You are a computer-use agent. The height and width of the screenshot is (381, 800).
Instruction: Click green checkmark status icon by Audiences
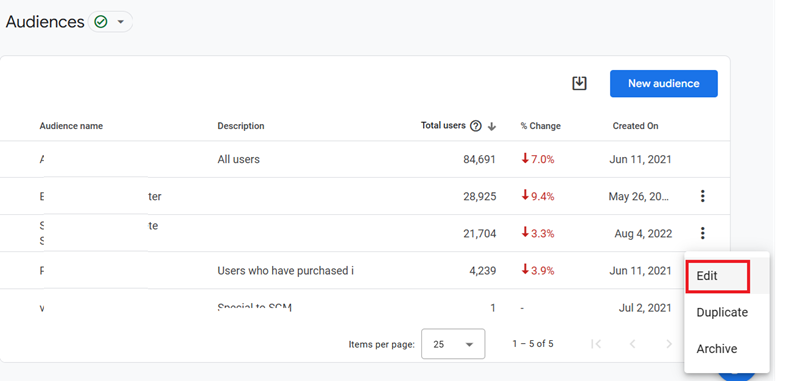101,22
